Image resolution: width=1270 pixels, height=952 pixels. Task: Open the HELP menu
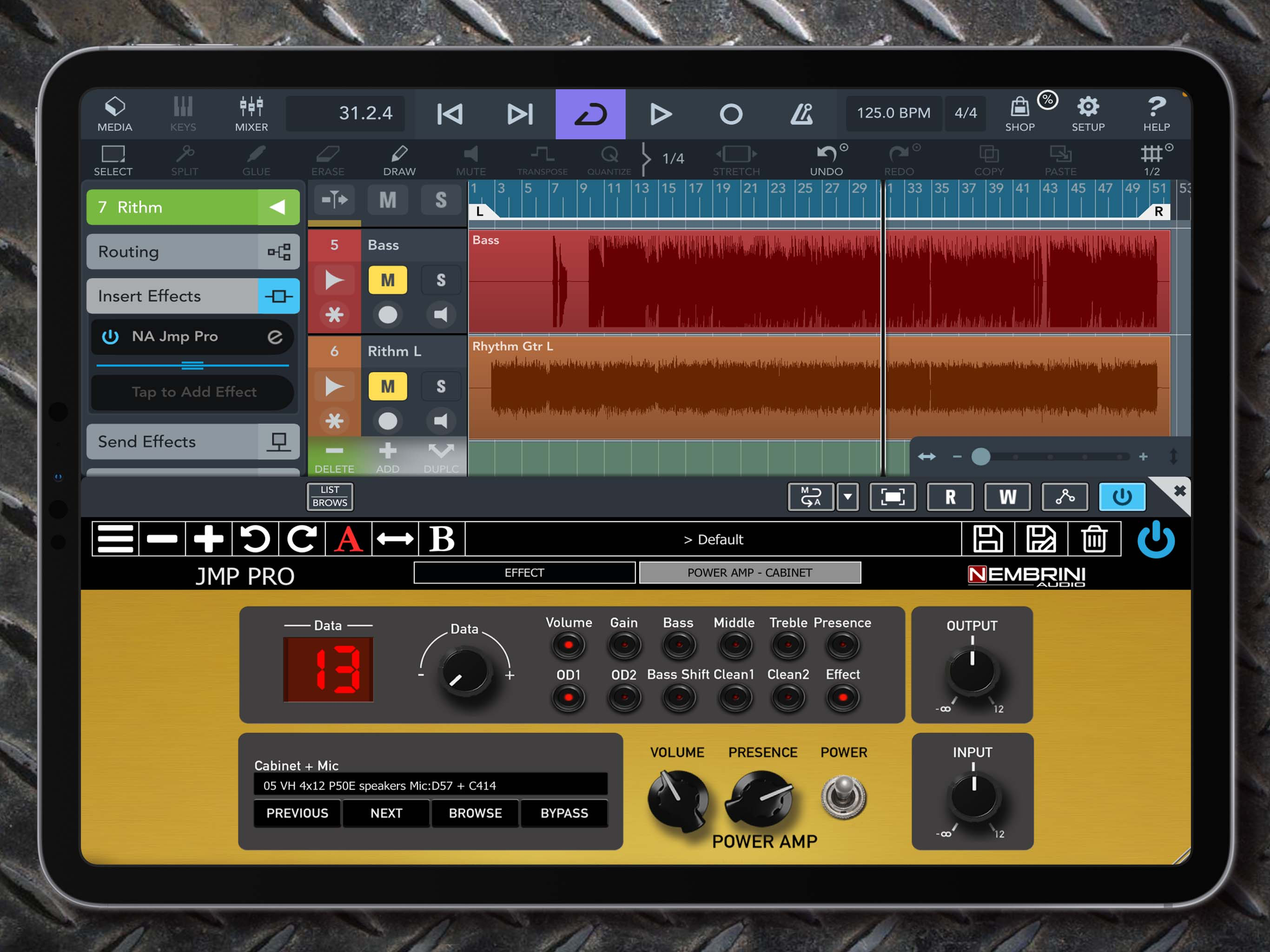point(1156,114)
